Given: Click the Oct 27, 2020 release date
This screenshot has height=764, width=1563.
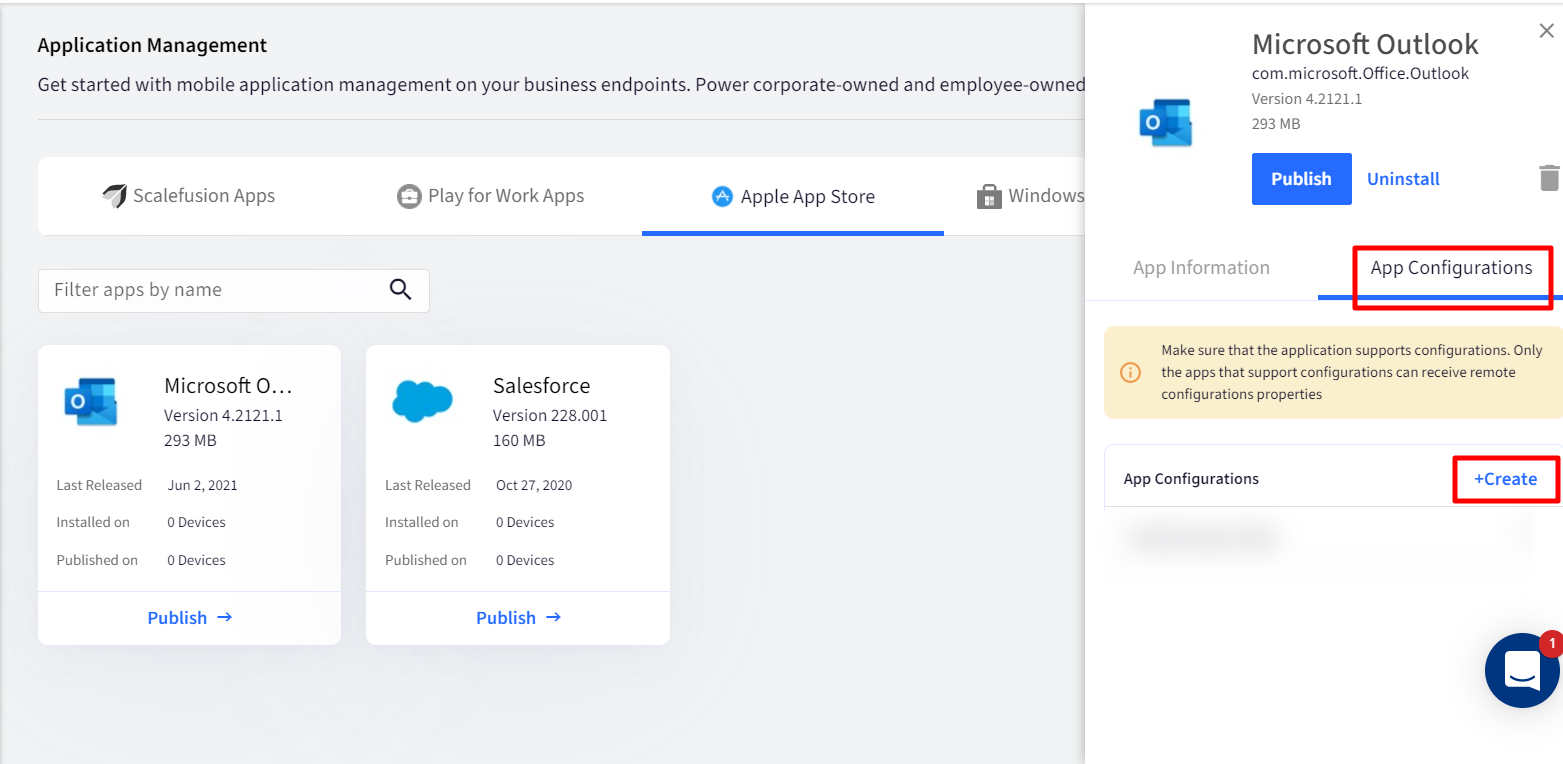Looking at the screenshot, I should pyautogui.click(x=534, y=485).
